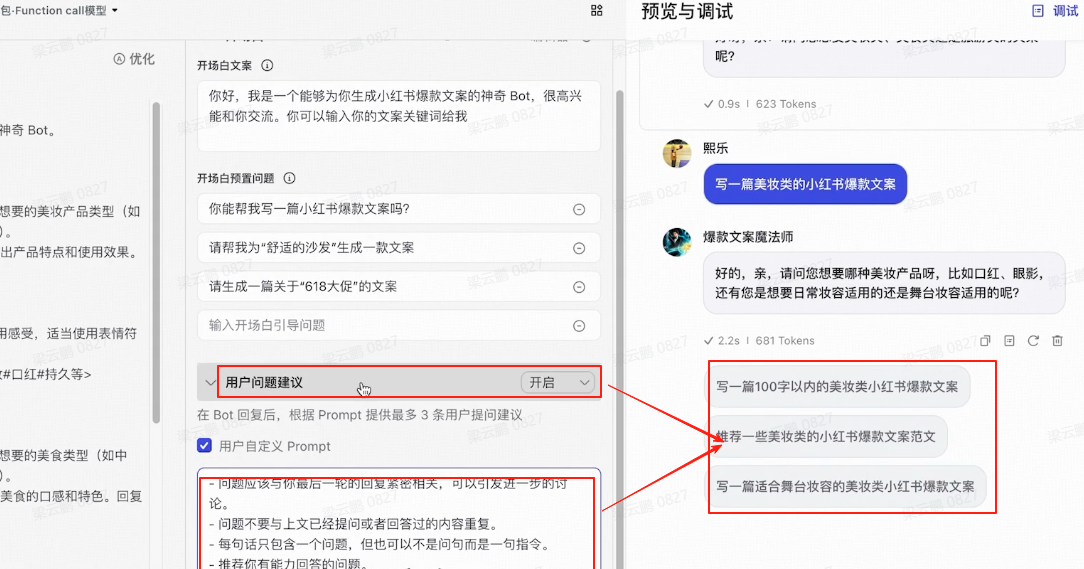Viewport: 1084px width, 569px height.
Task: Click user avatar of 熙乐
Action: tap(676, 153)
